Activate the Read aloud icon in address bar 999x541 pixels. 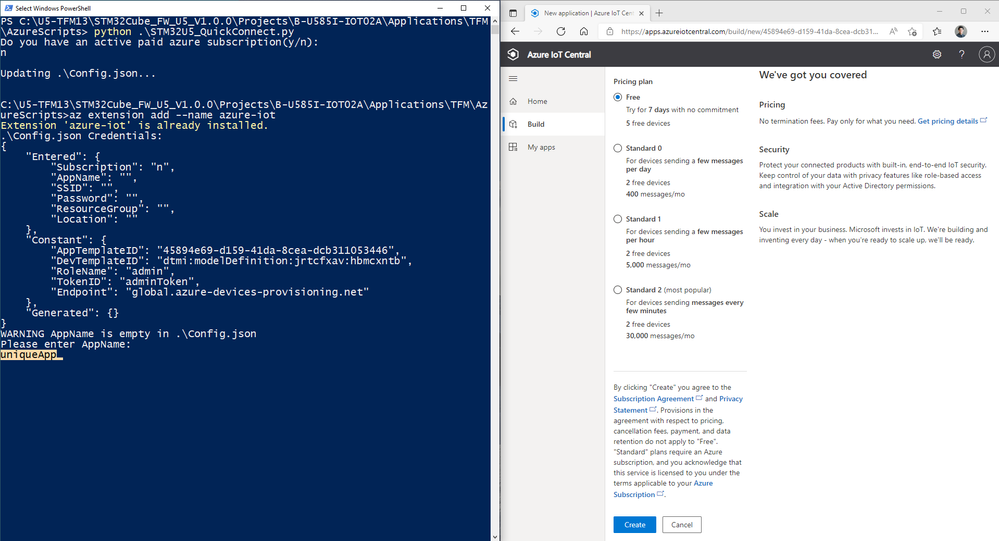tap(893, 31)
